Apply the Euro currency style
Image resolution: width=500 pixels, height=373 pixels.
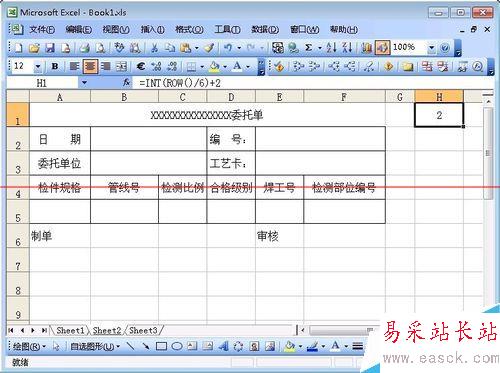pyautogui.click(x=141, y=66)
